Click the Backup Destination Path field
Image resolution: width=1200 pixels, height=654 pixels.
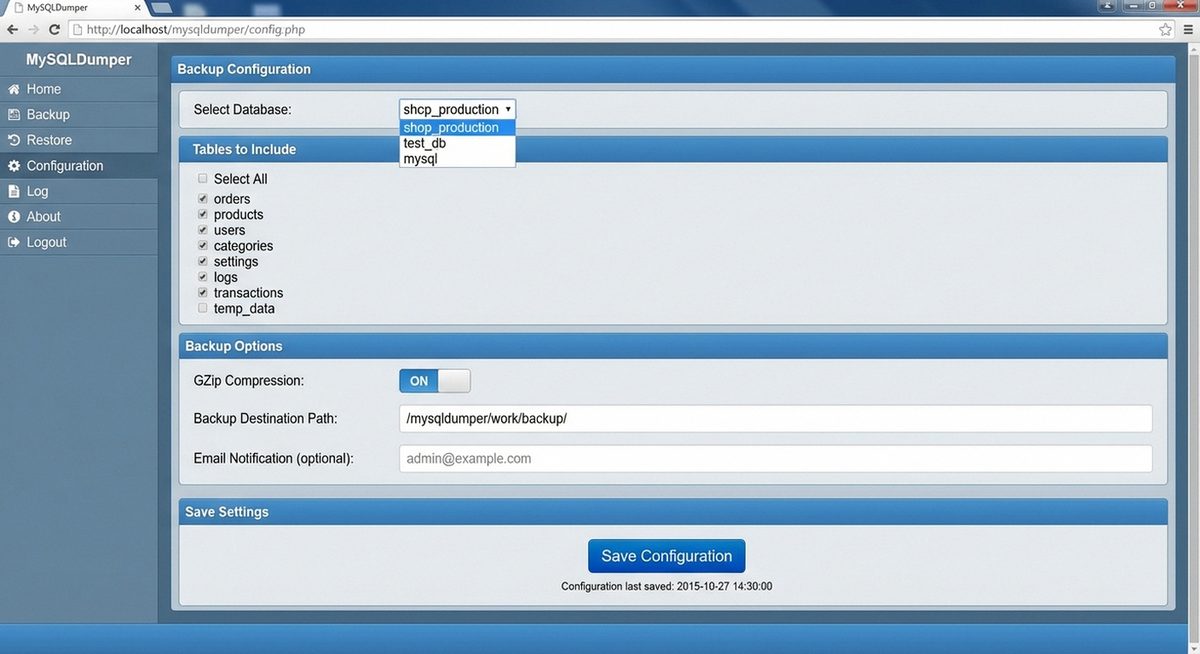(x=775, y=419)
